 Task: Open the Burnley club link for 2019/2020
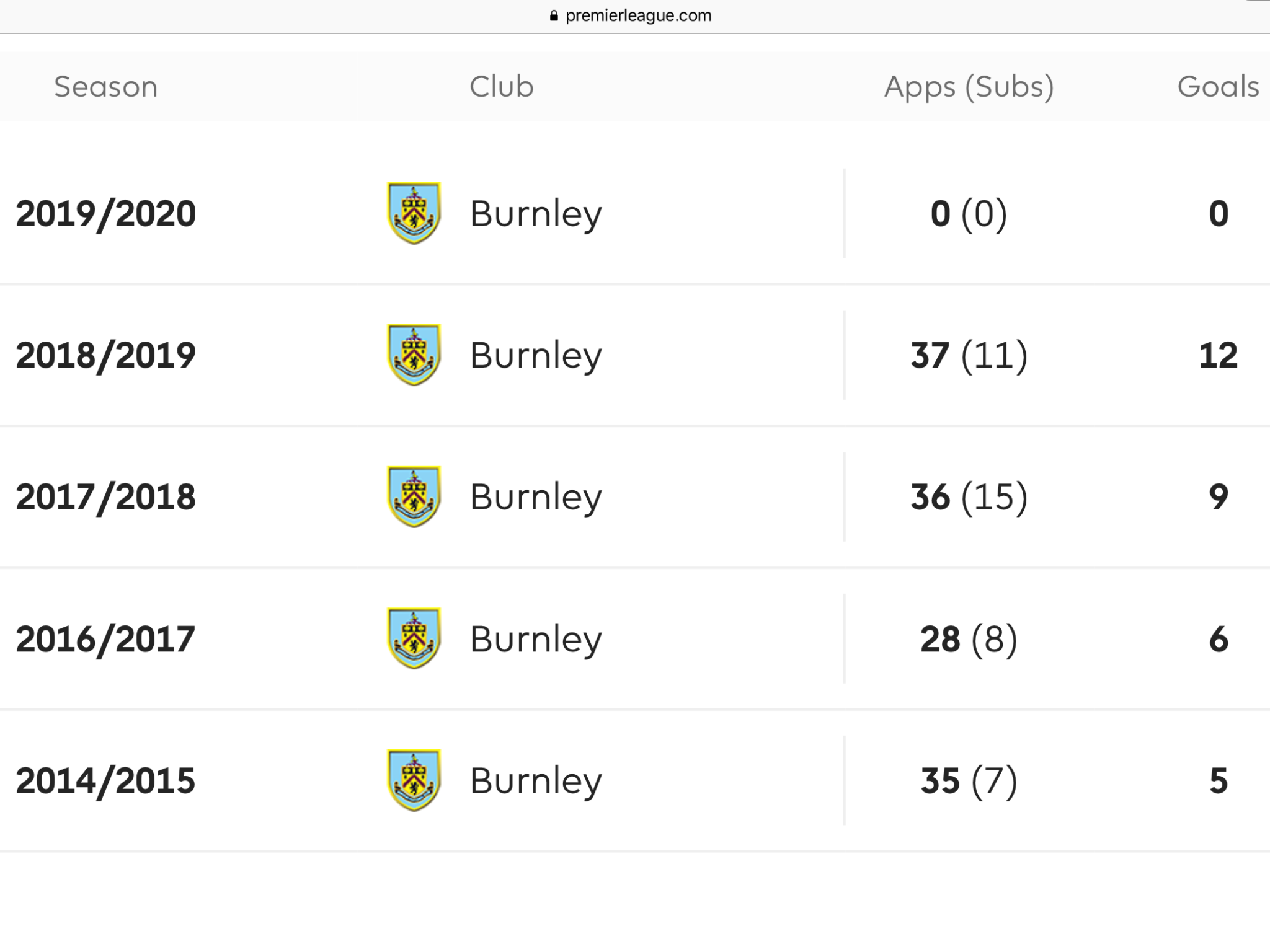536,214
